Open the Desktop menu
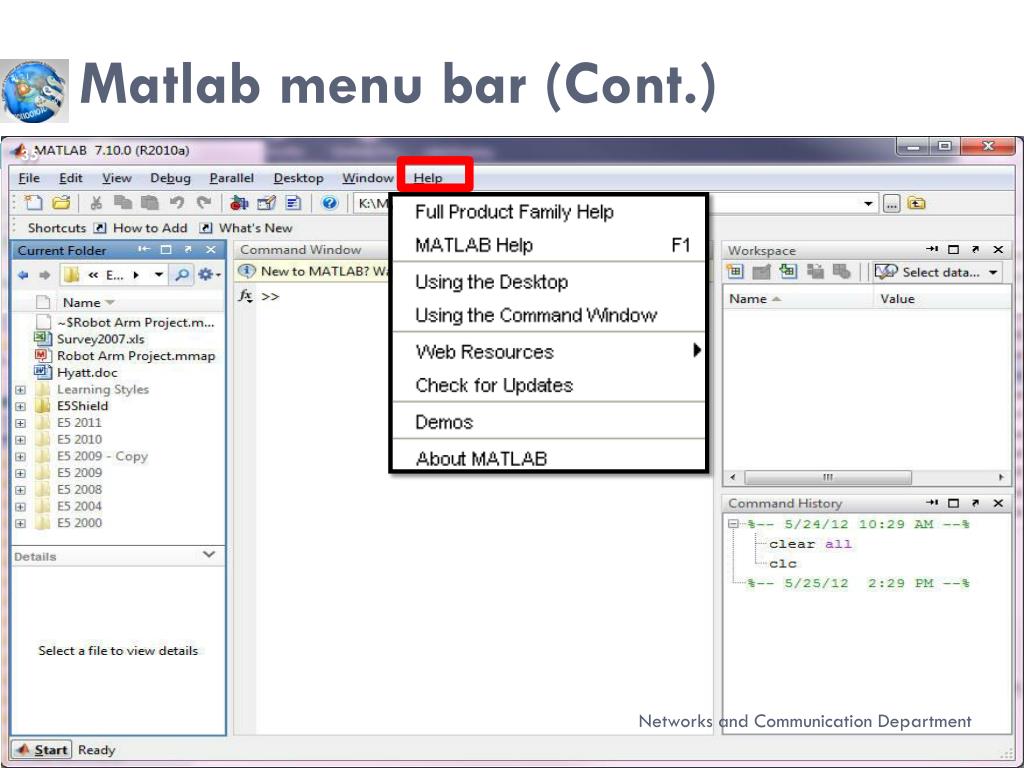Screen dimensions: 1024x768 point(298,178)
